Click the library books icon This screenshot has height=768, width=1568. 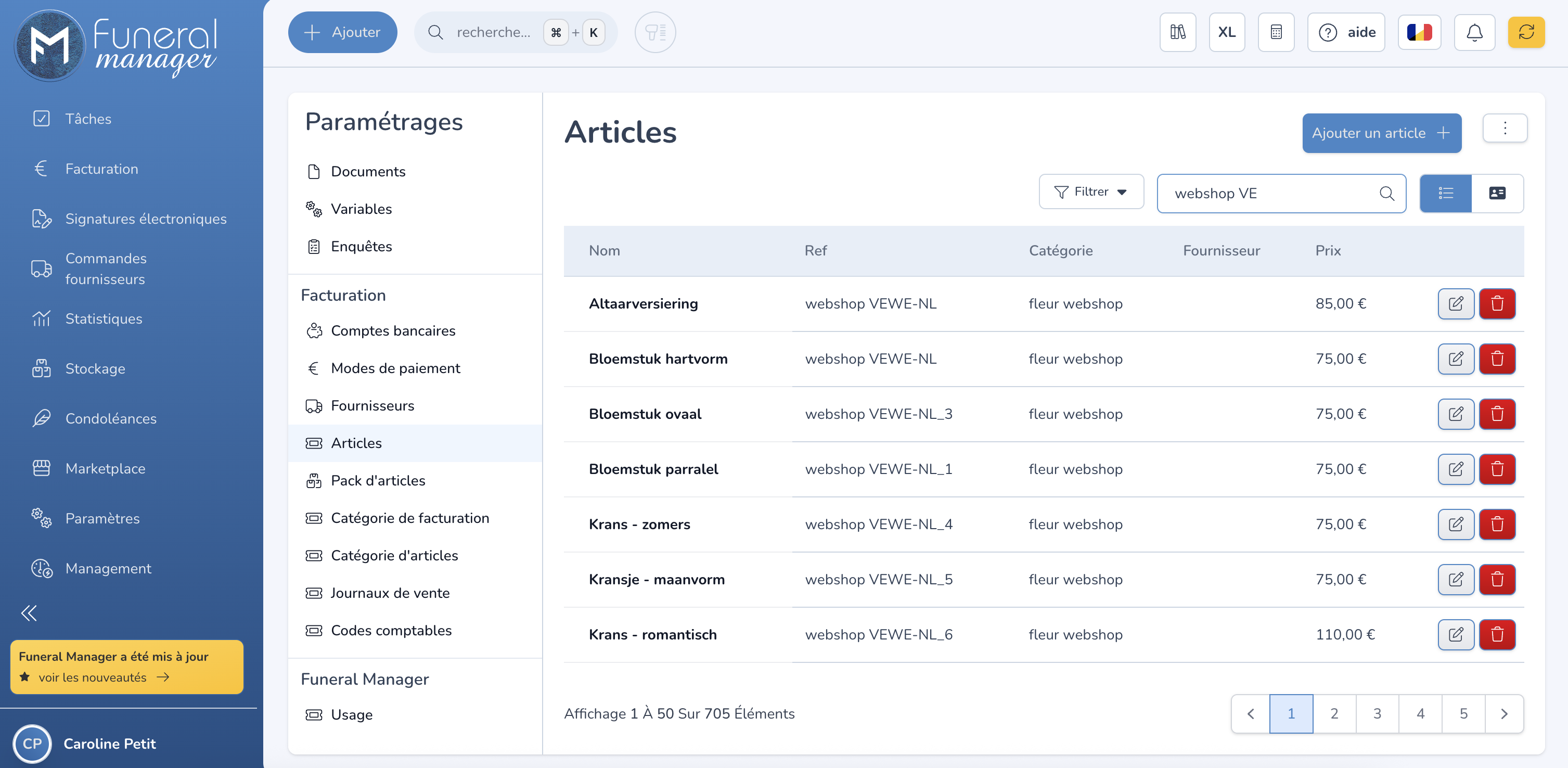click(x=1177, y=32)
